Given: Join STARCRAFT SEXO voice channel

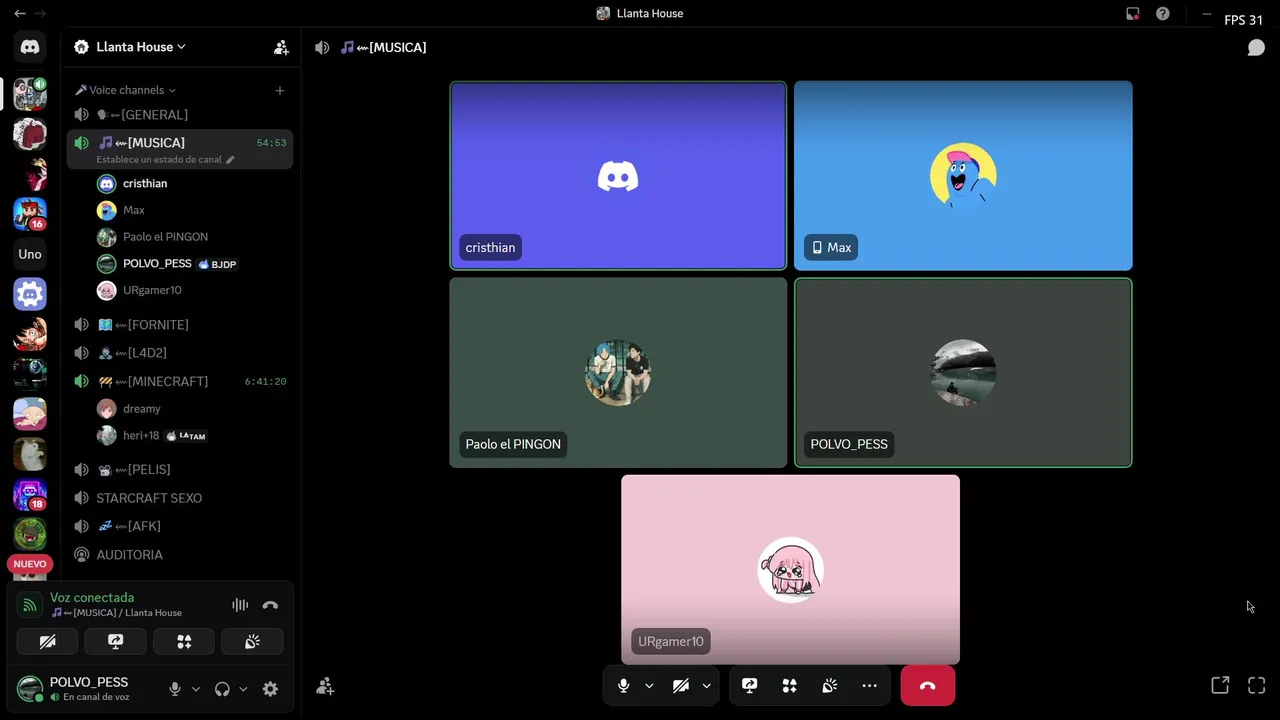Looking at the screenshot, I should (x=180, y=498).
